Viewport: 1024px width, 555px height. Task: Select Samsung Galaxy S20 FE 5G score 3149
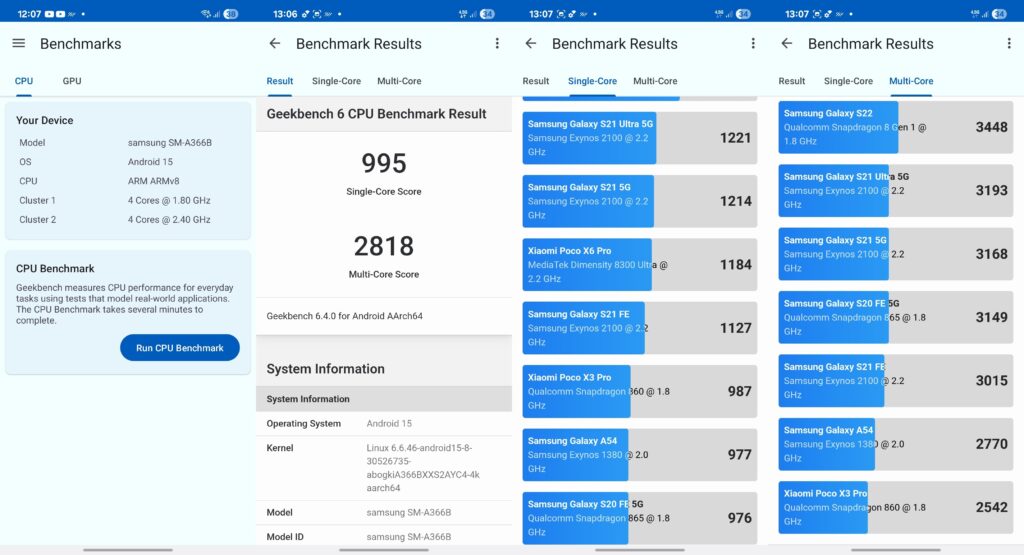click(895, 317)
